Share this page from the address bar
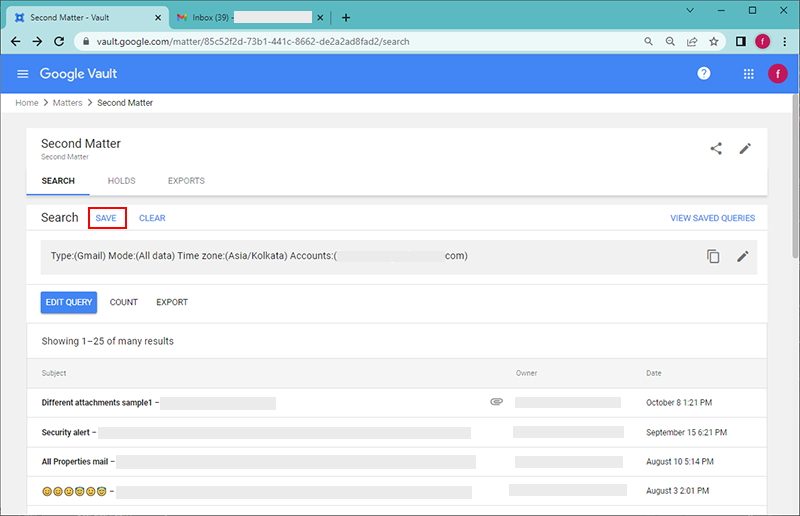This screenshot has width=800, height=516. pos(692,41)
